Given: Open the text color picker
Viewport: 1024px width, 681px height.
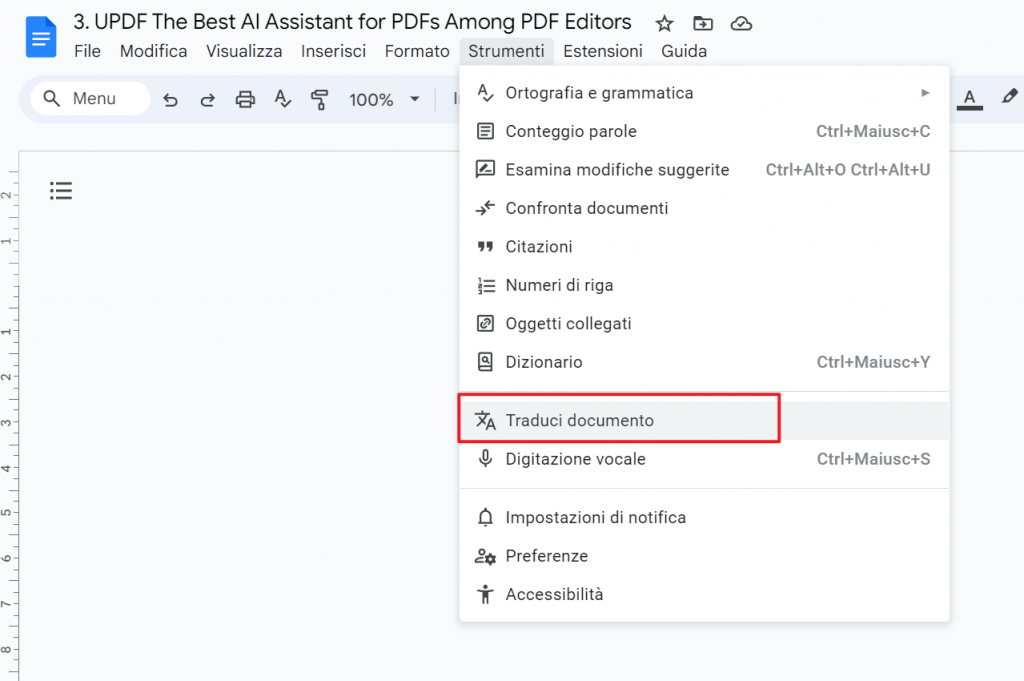Looking at the screenshot, I should click(x=969, y=99).
